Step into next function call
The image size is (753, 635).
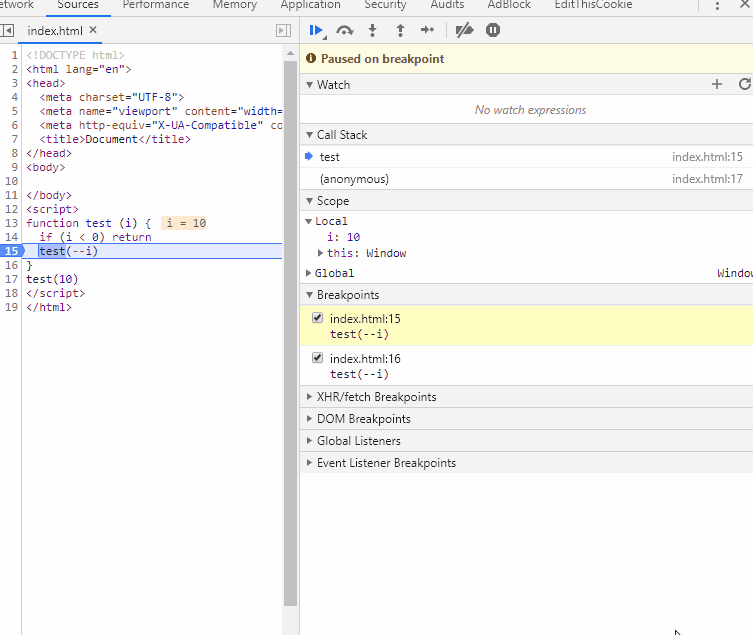pos(372,31)
